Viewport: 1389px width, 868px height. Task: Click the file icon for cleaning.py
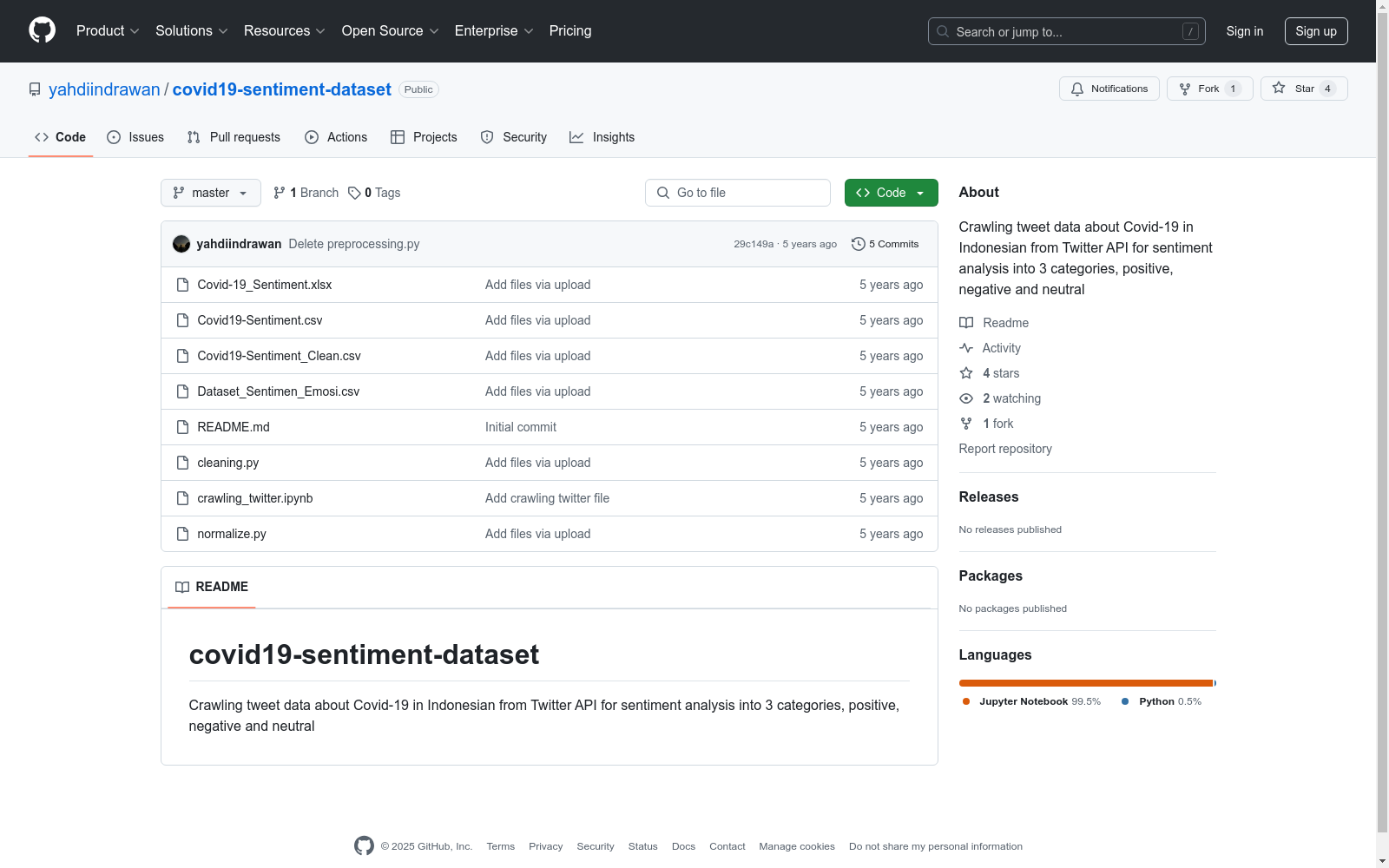coord(182,463)
